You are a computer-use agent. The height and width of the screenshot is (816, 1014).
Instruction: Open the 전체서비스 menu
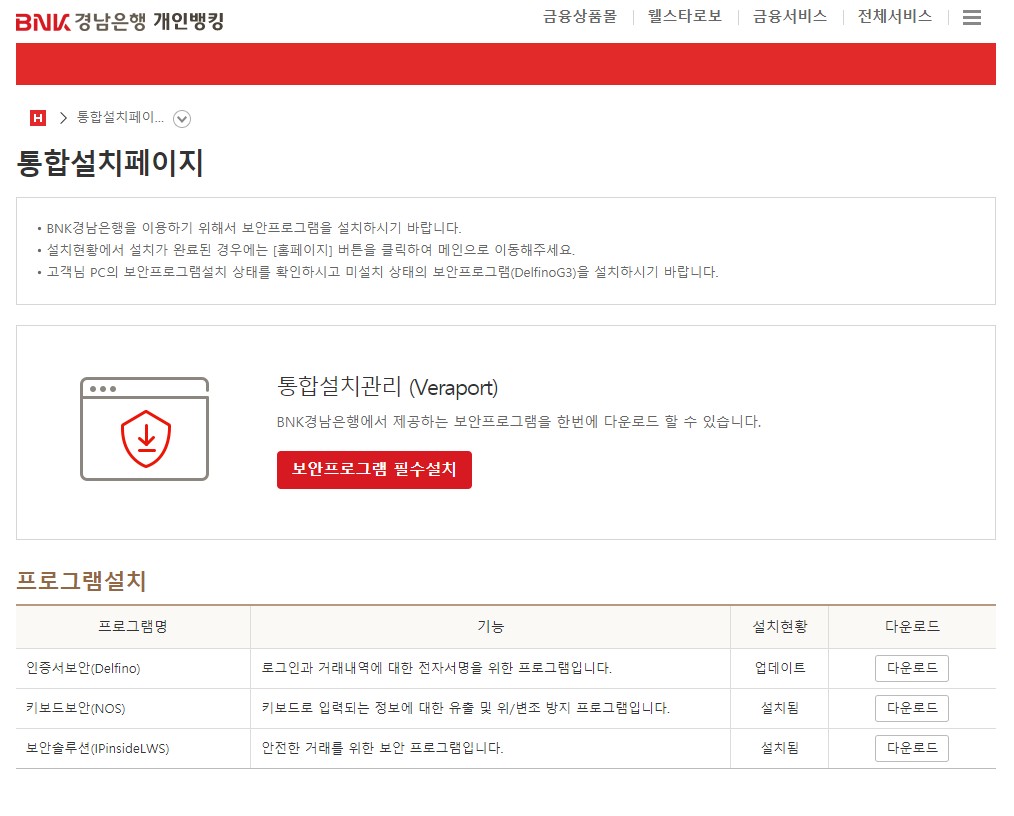894,16
